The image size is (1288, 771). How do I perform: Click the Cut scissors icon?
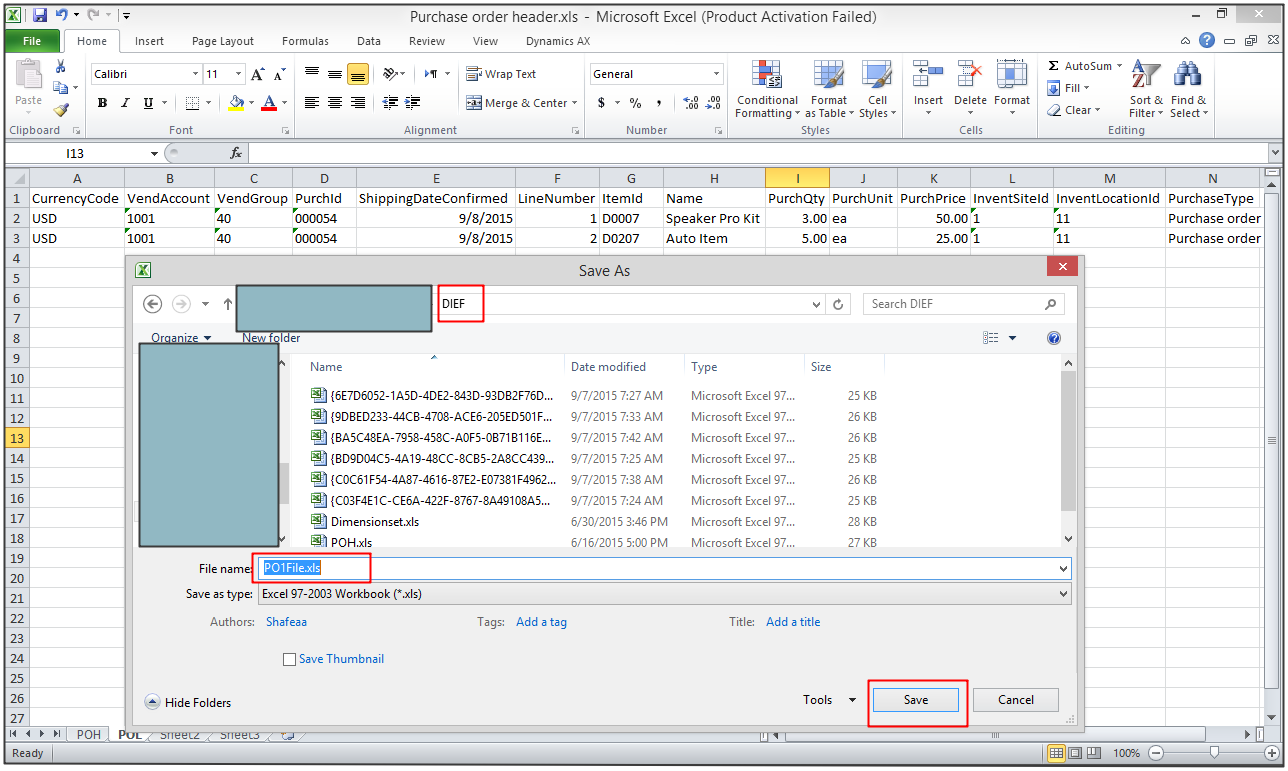tap(60, 66)
